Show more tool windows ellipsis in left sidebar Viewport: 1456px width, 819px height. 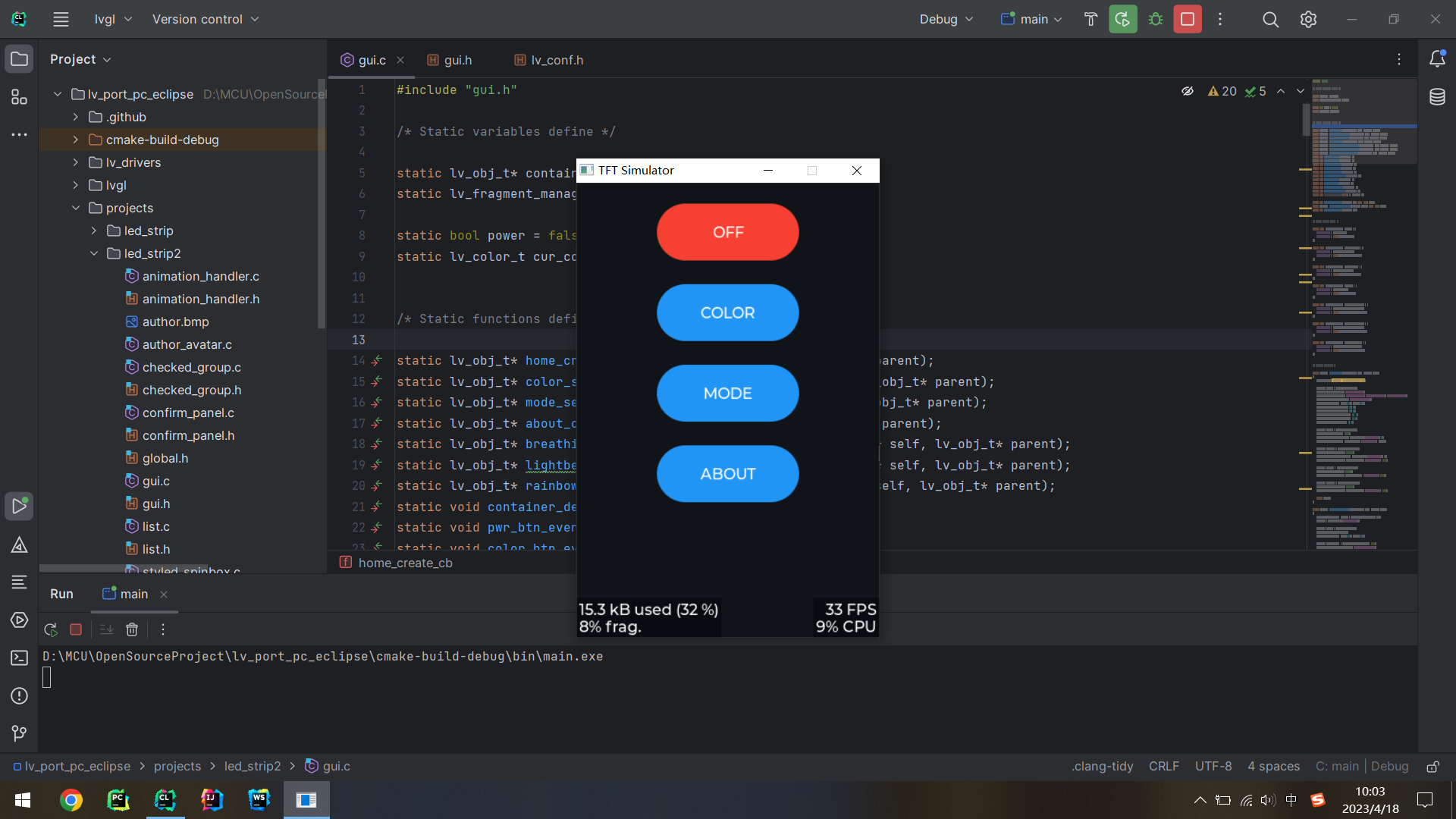click(x=19, y=135)
